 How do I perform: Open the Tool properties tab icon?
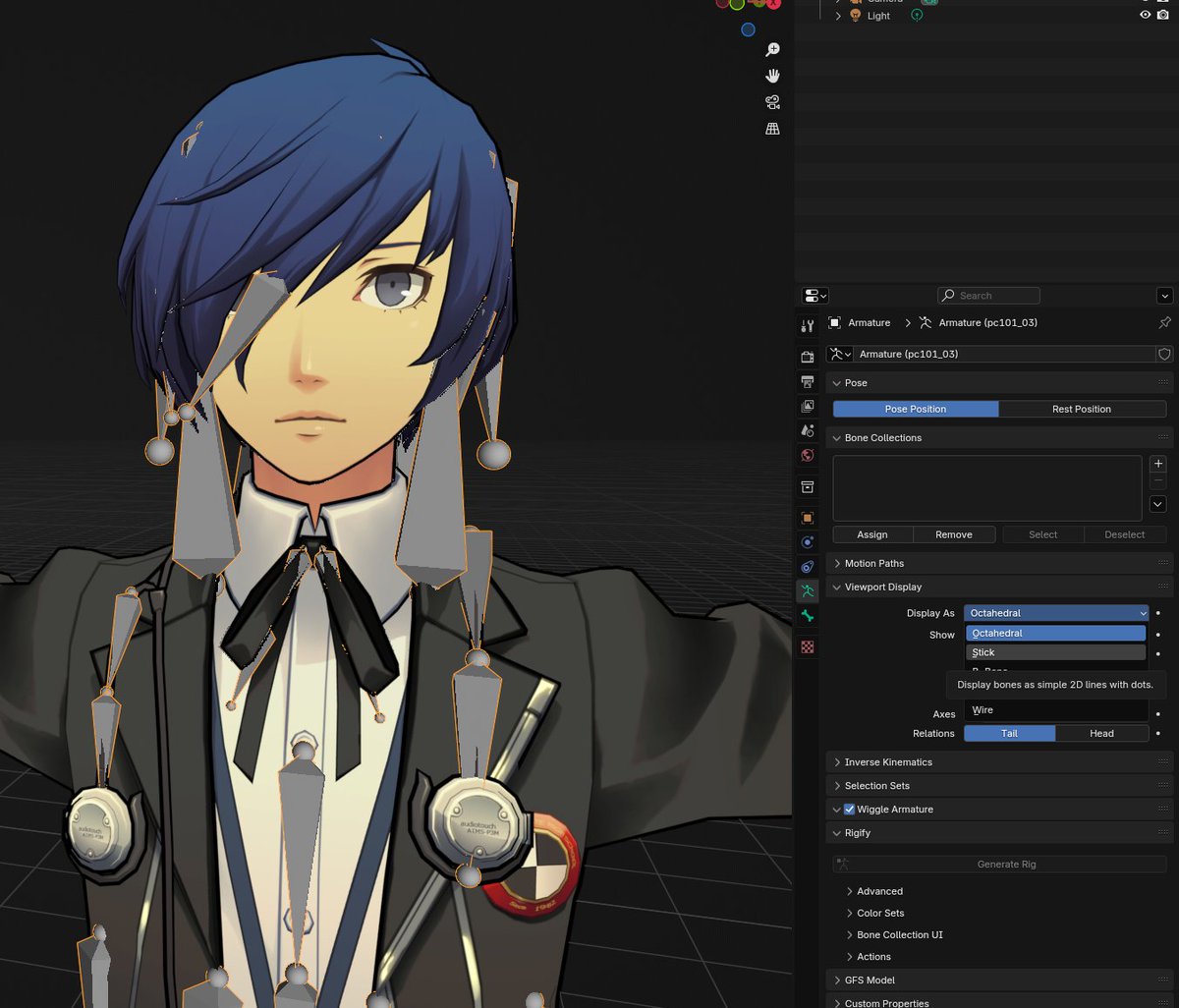tap(808, 325)
